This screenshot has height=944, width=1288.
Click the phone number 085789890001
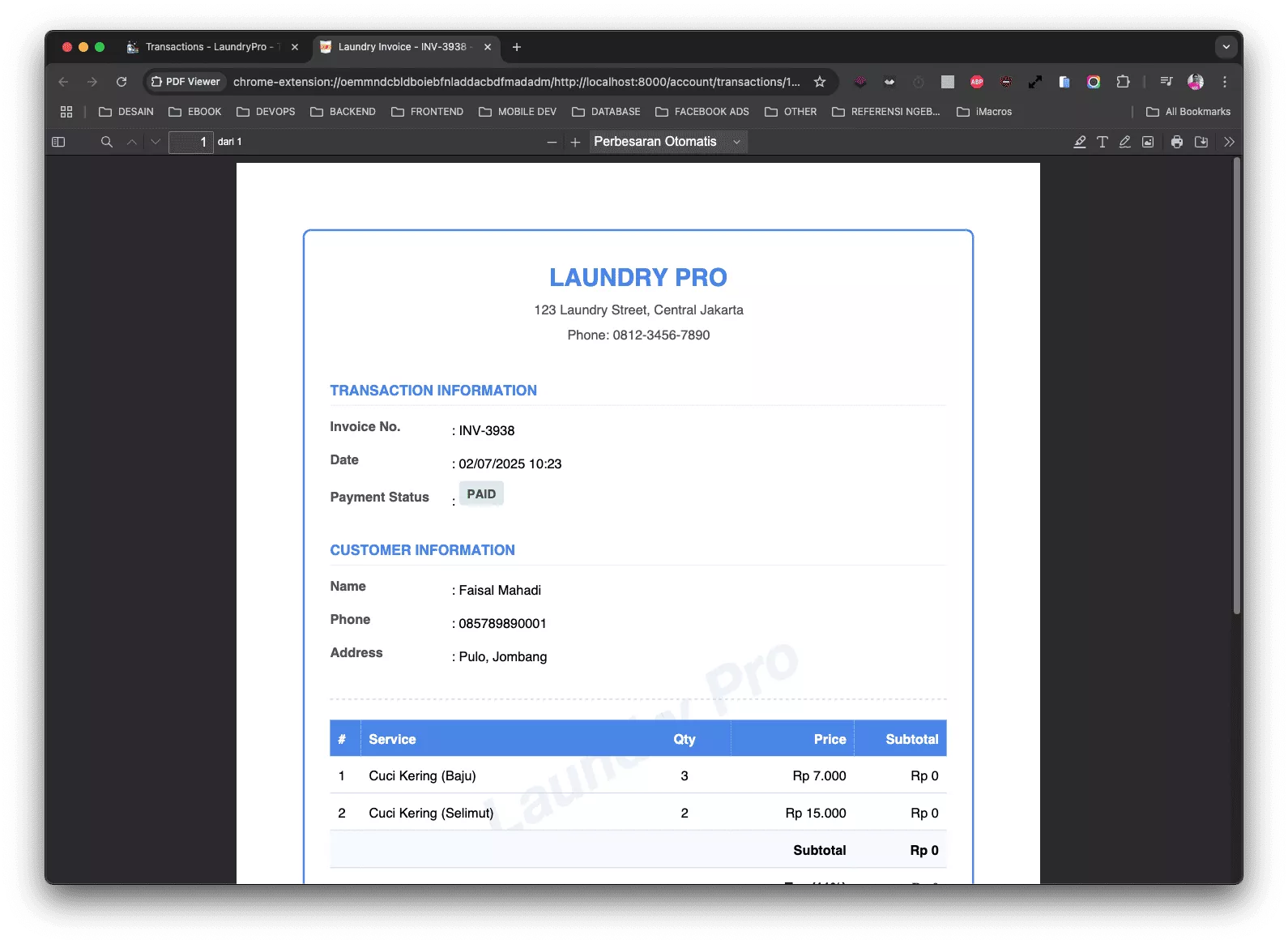point(502,624)
